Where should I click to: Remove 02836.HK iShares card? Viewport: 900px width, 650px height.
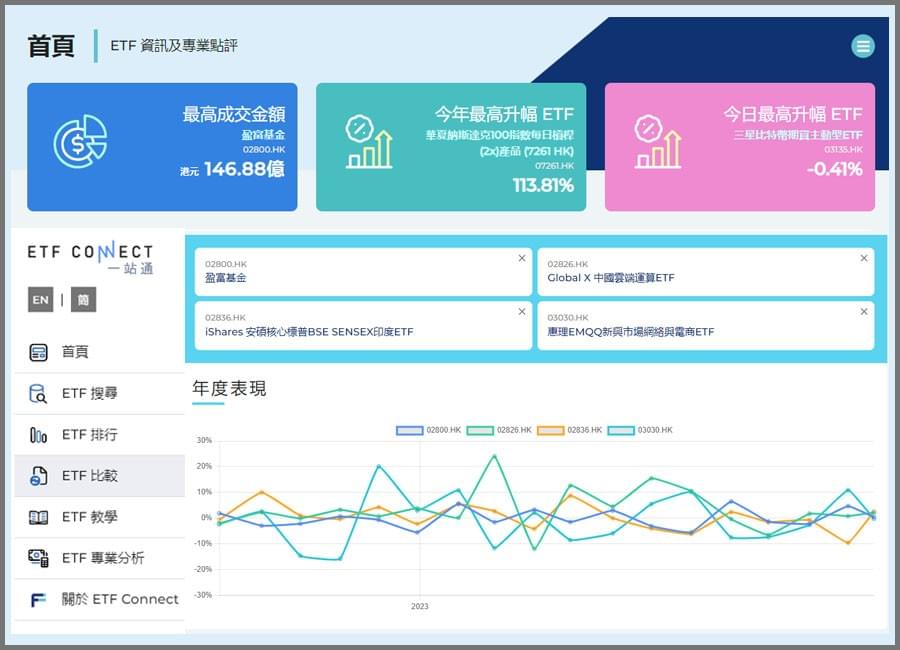pyautogui.click(x=522, y=312)
